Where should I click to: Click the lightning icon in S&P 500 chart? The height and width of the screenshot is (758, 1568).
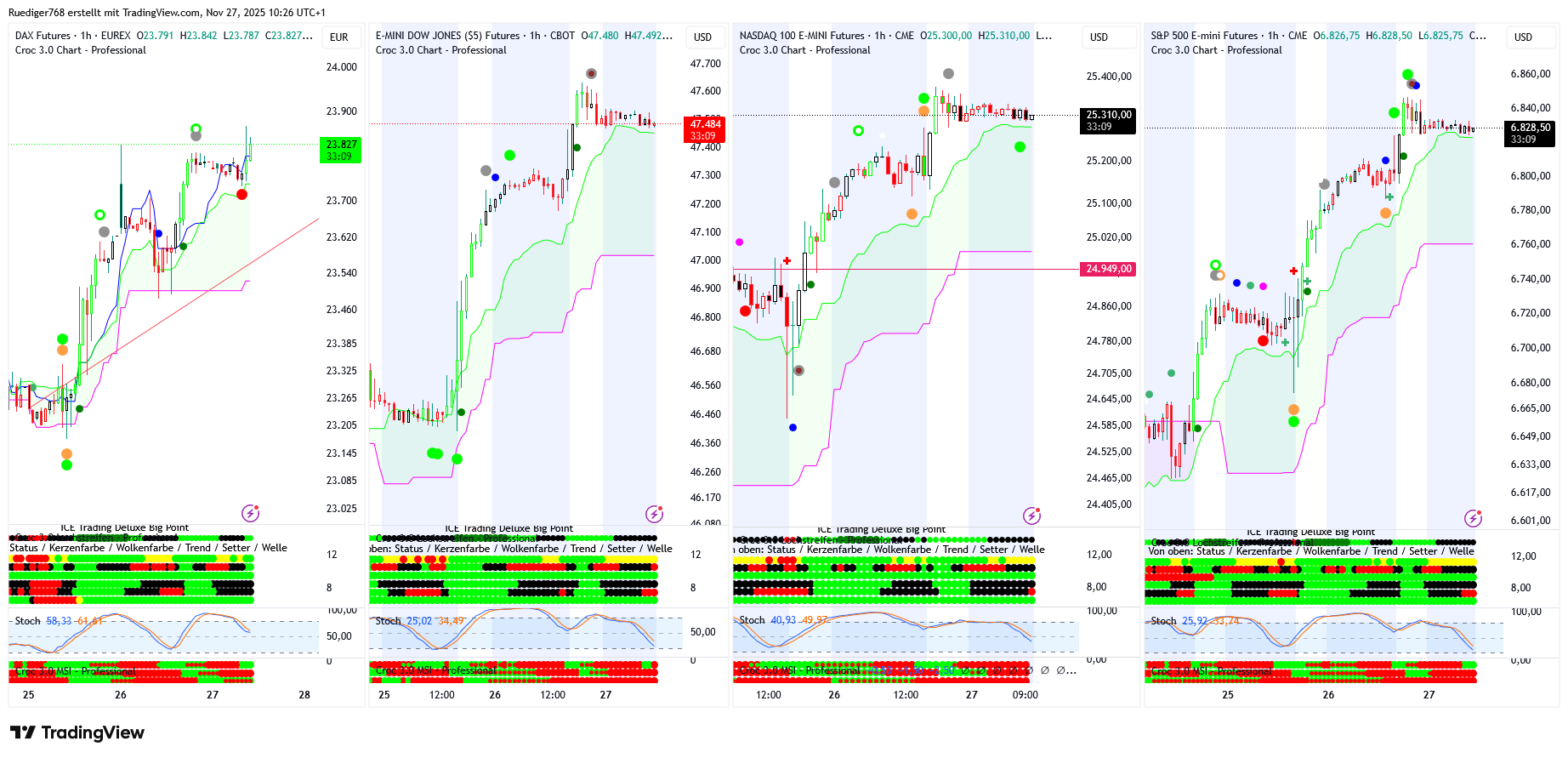coord(1473,518)
